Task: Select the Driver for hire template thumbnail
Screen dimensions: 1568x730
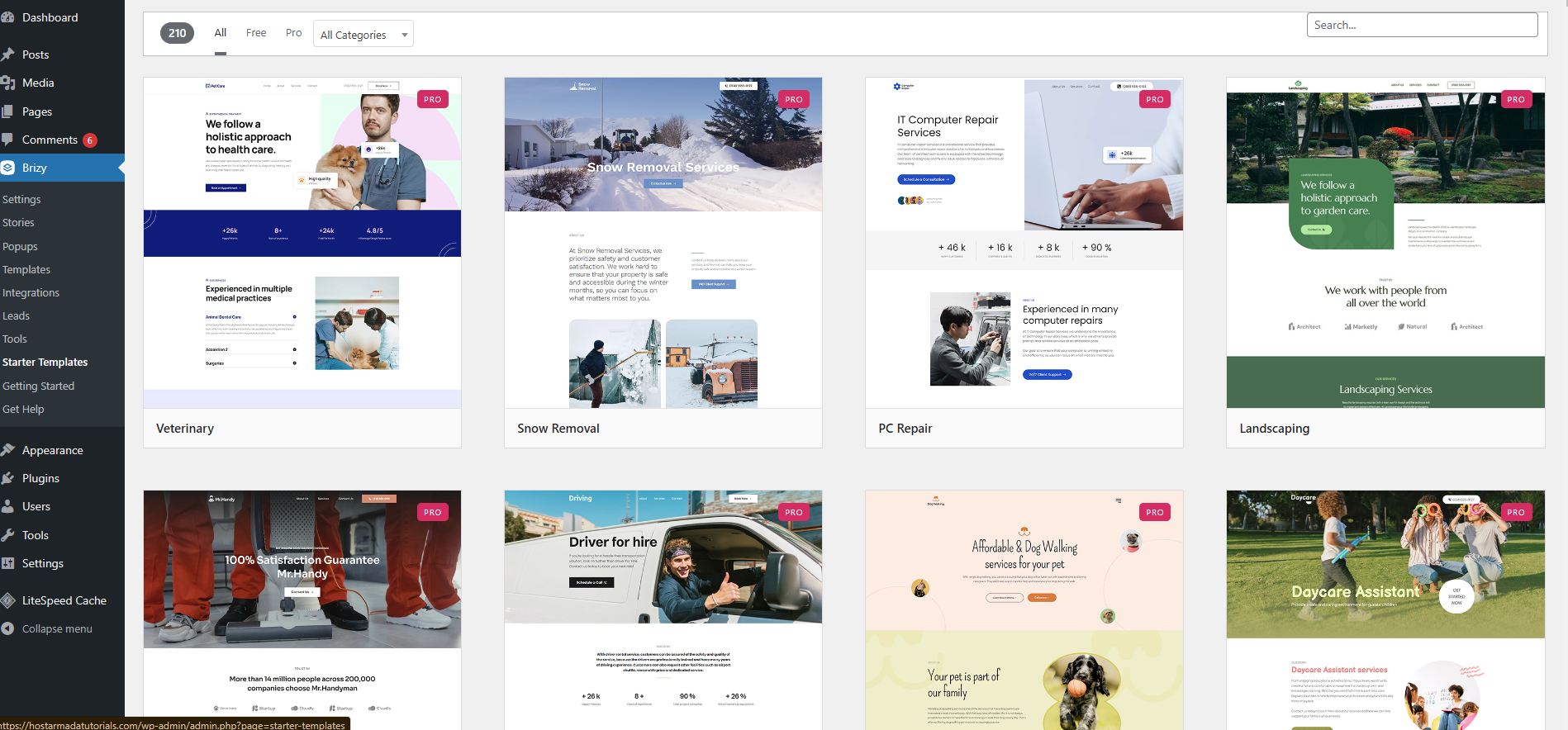Action: 663,610
